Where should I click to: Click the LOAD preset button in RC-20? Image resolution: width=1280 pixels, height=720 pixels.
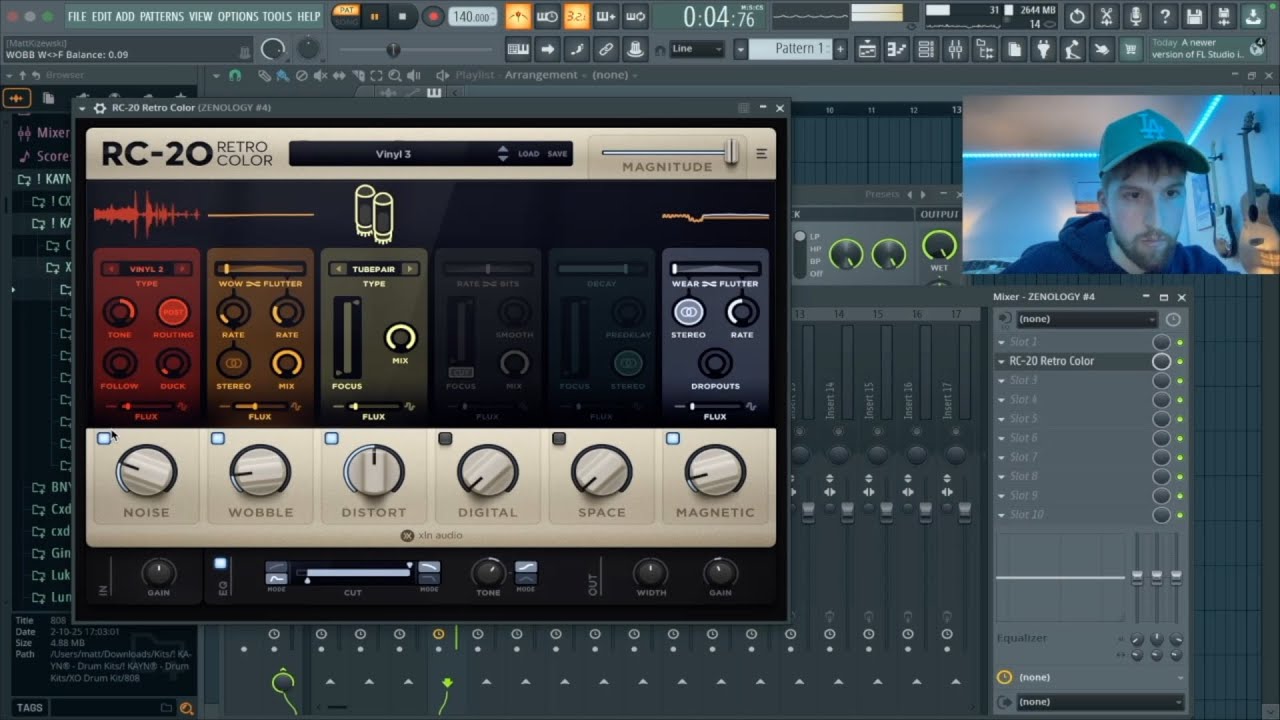528,154
